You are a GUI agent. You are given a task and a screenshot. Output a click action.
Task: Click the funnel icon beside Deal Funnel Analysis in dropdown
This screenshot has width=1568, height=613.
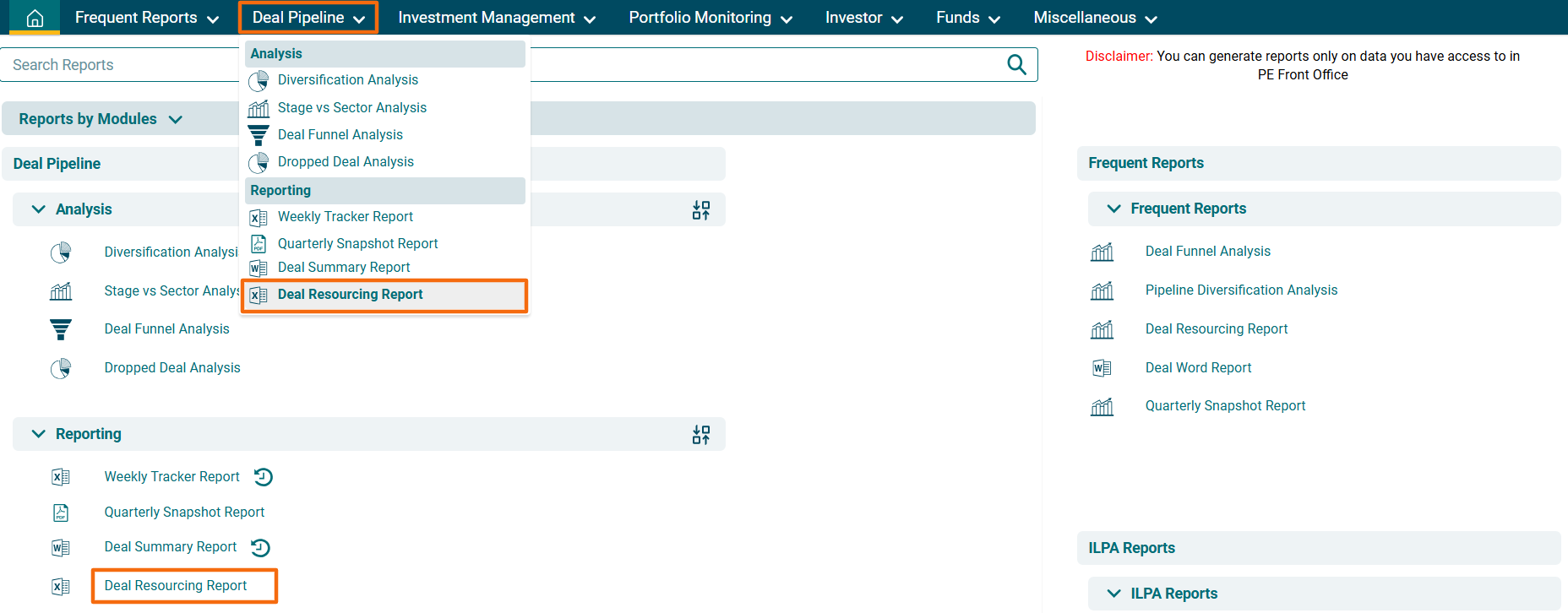click(x=259, y=135)
